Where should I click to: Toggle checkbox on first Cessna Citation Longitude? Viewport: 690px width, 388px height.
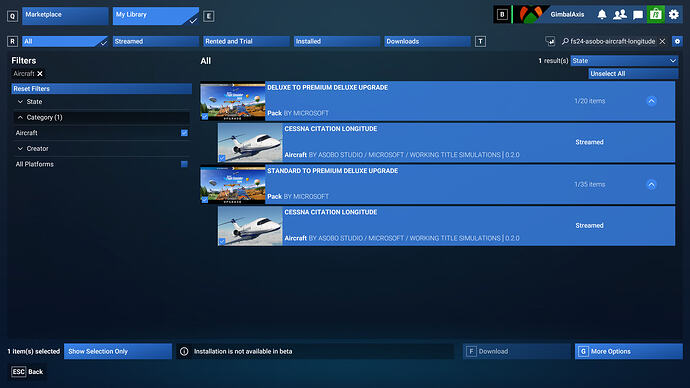coord(222,158)
